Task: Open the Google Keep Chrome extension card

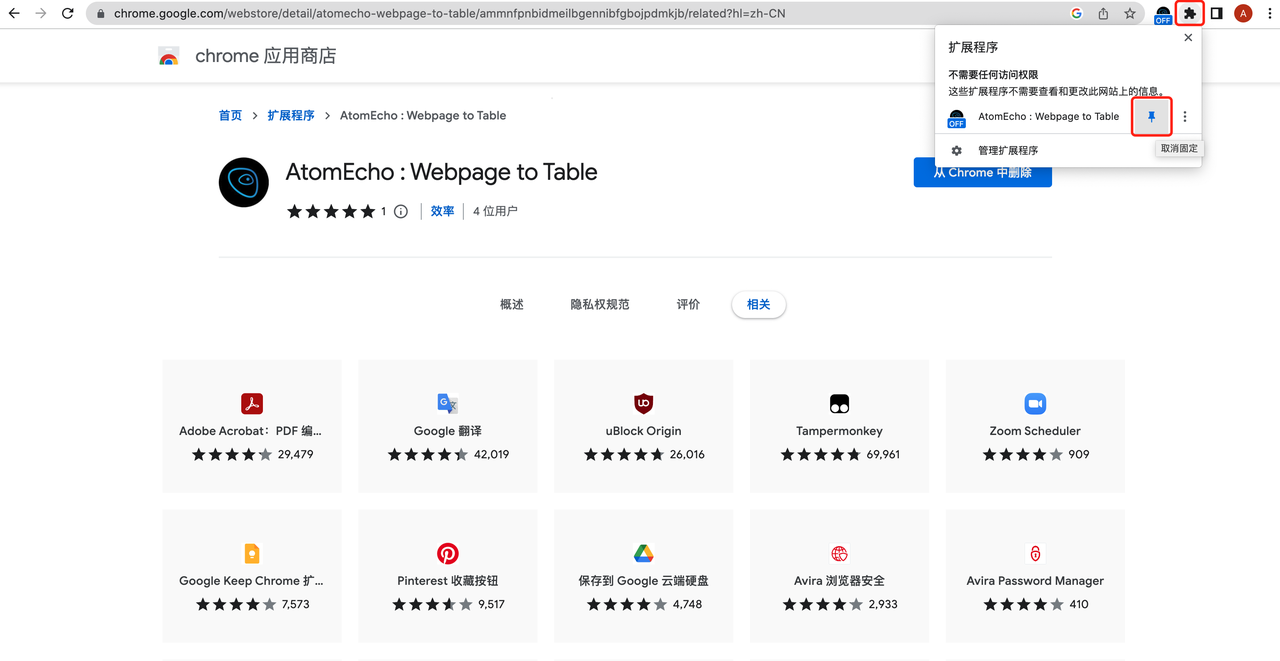Action: pos(252,577)
